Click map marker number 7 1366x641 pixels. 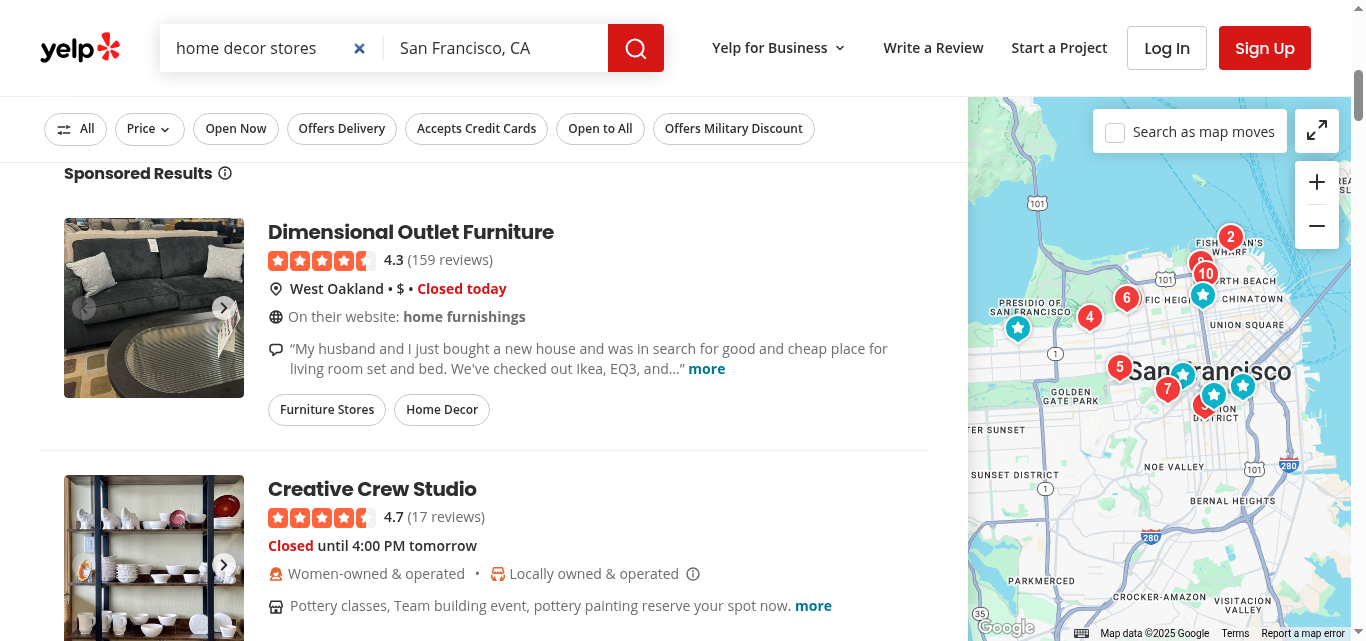coord(1167,389)
